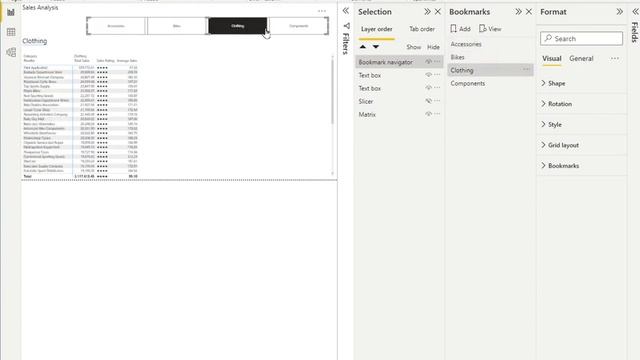Viewport: 640px width, 360px height.
Task: Collapse the Format pane
Action: click(620, 12)
